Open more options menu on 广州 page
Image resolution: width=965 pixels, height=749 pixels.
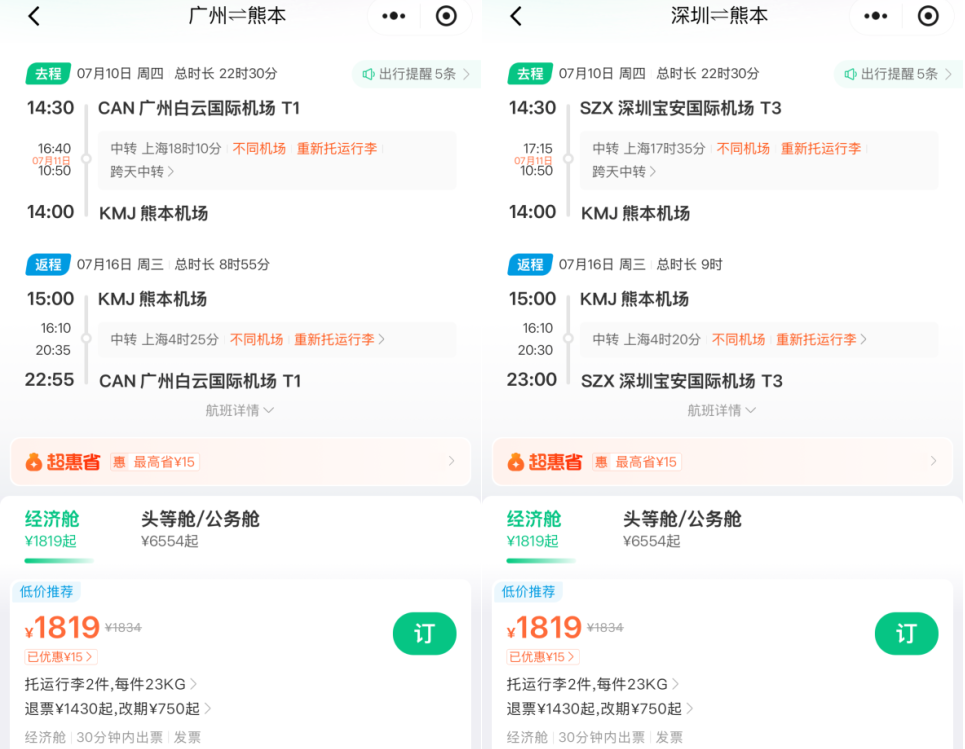[x=393, y=16]
